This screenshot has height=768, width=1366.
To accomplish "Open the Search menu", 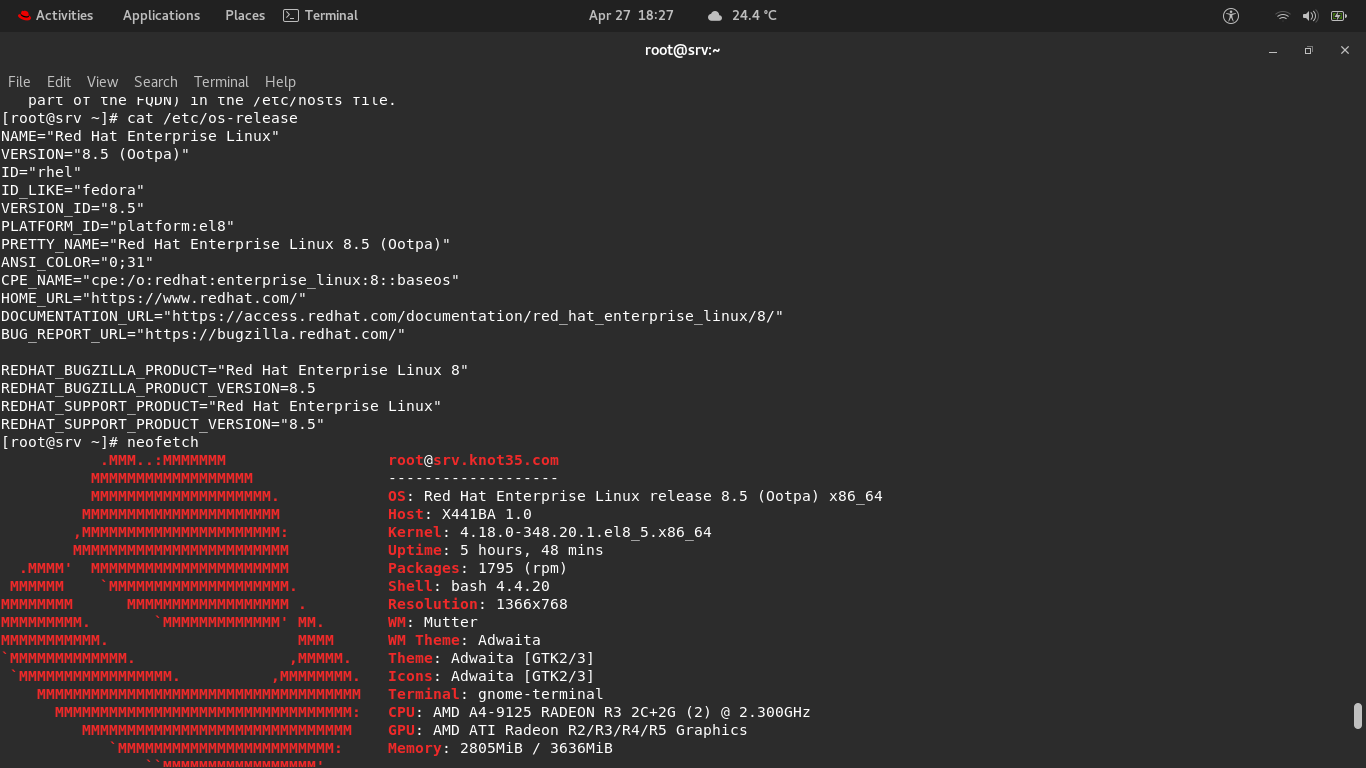I will (156, 82).
